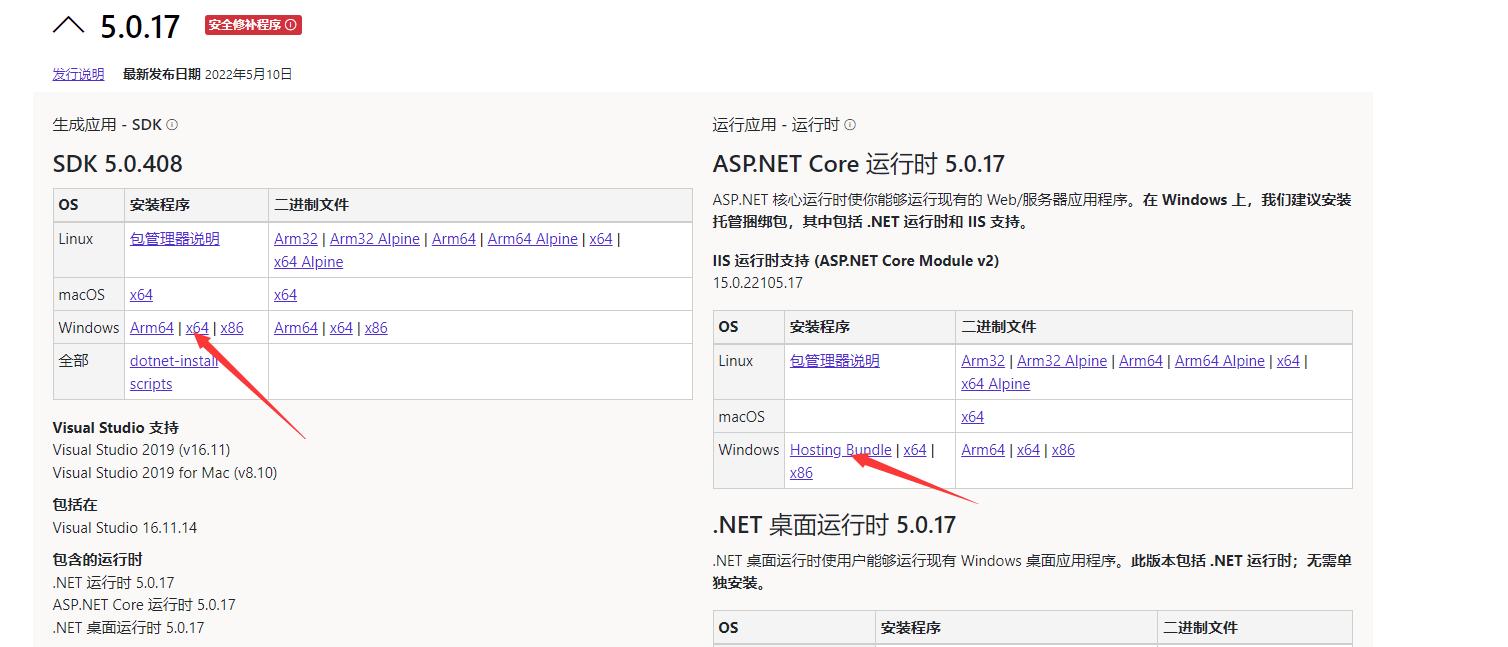Download SDK Linux Arm32 binary
This screenshot has height=647, width=1508.
tap(296, 239)
